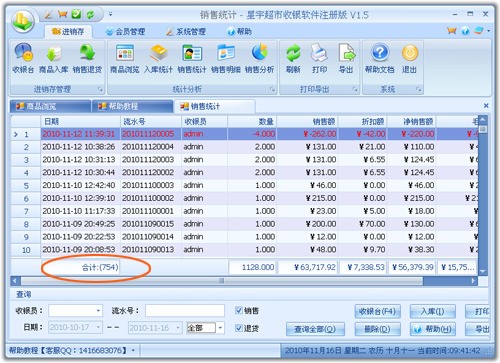Screen dimensions: 500x363
Task: Click the green refresh quick access icon
Action: [x=90, y=15]
